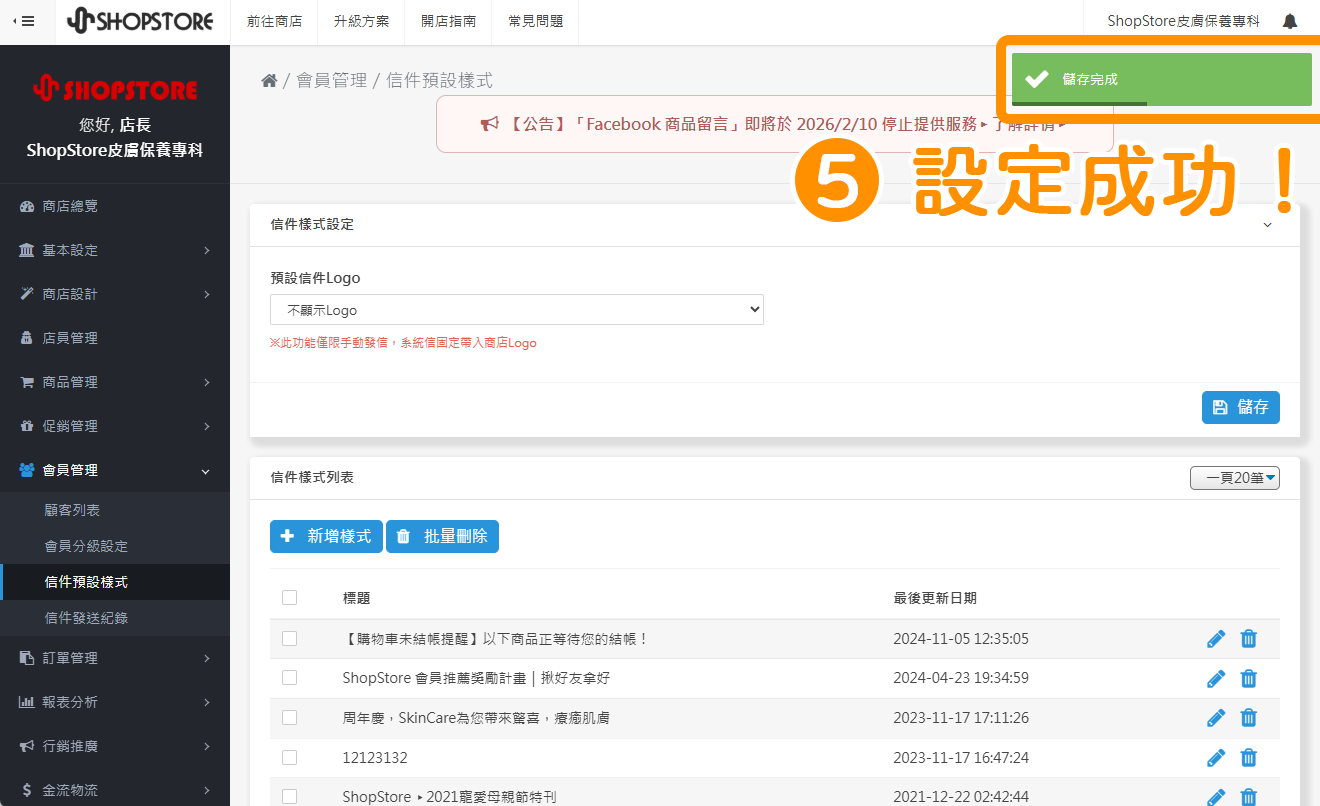
Task: Open the 預設信件Logo dropdown
Action: click(516, 309)
